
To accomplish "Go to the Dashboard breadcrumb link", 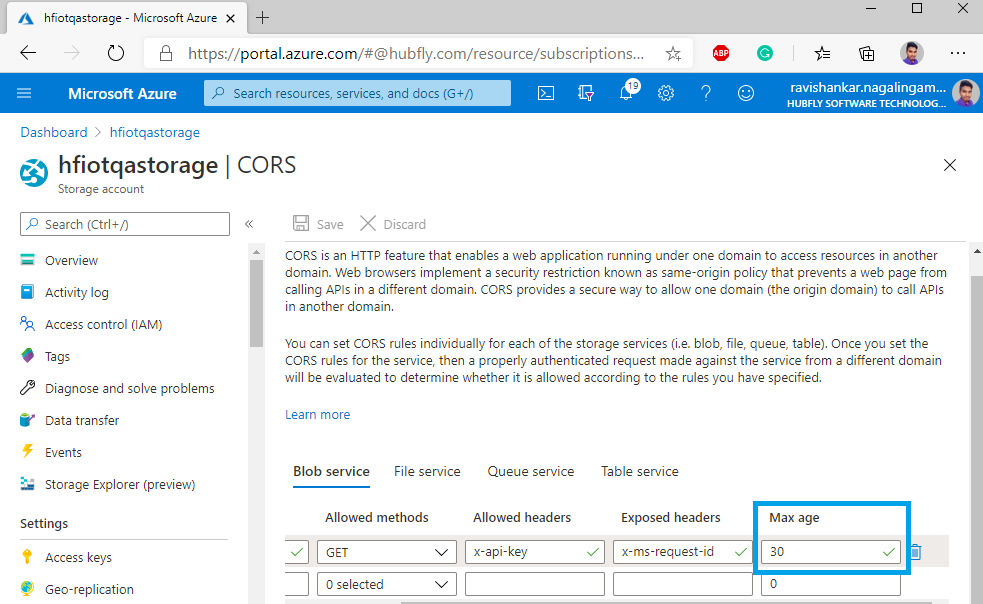I will pyautogui.click(x=54, y=132).
